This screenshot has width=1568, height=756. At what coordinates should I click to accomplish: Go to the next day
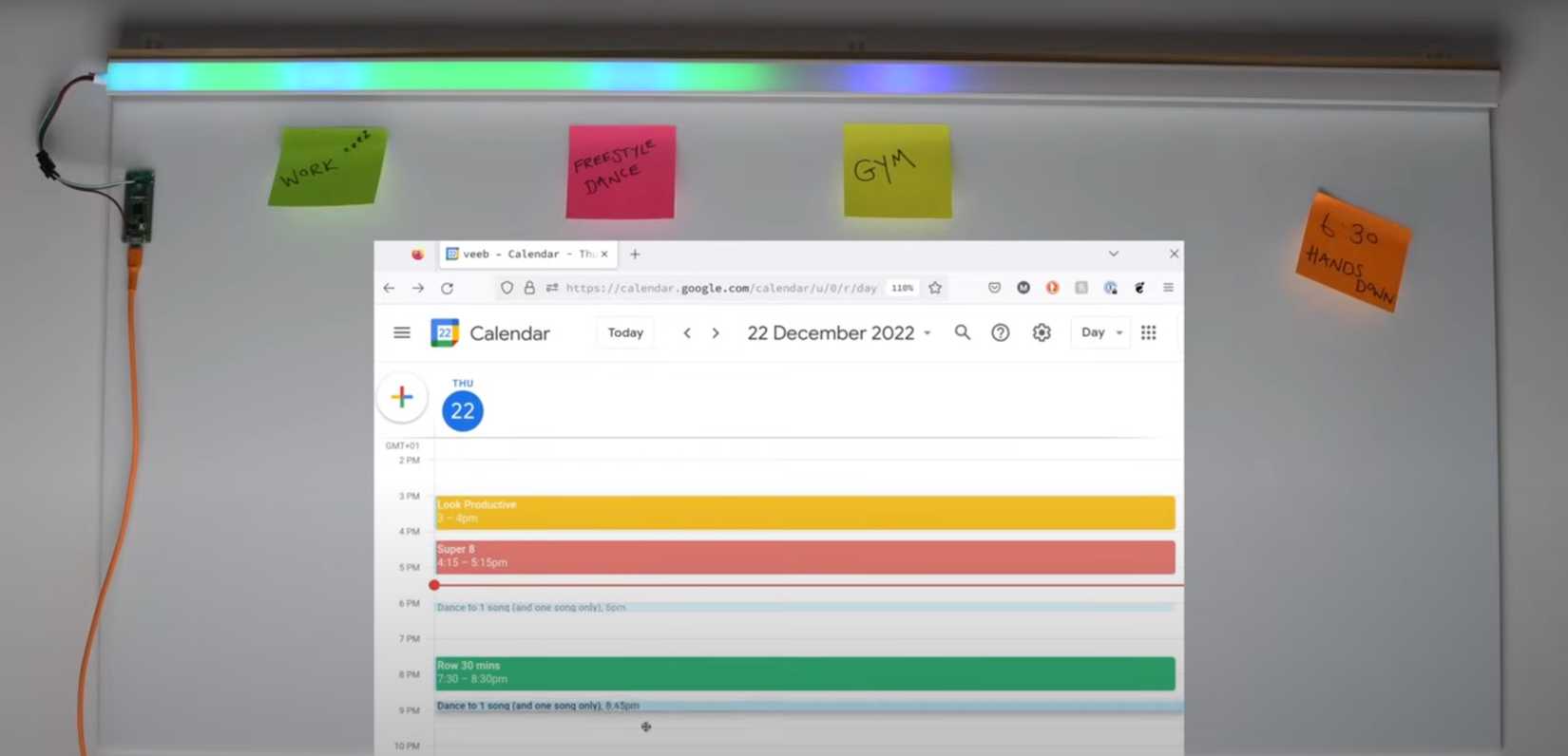pos(716,332)
